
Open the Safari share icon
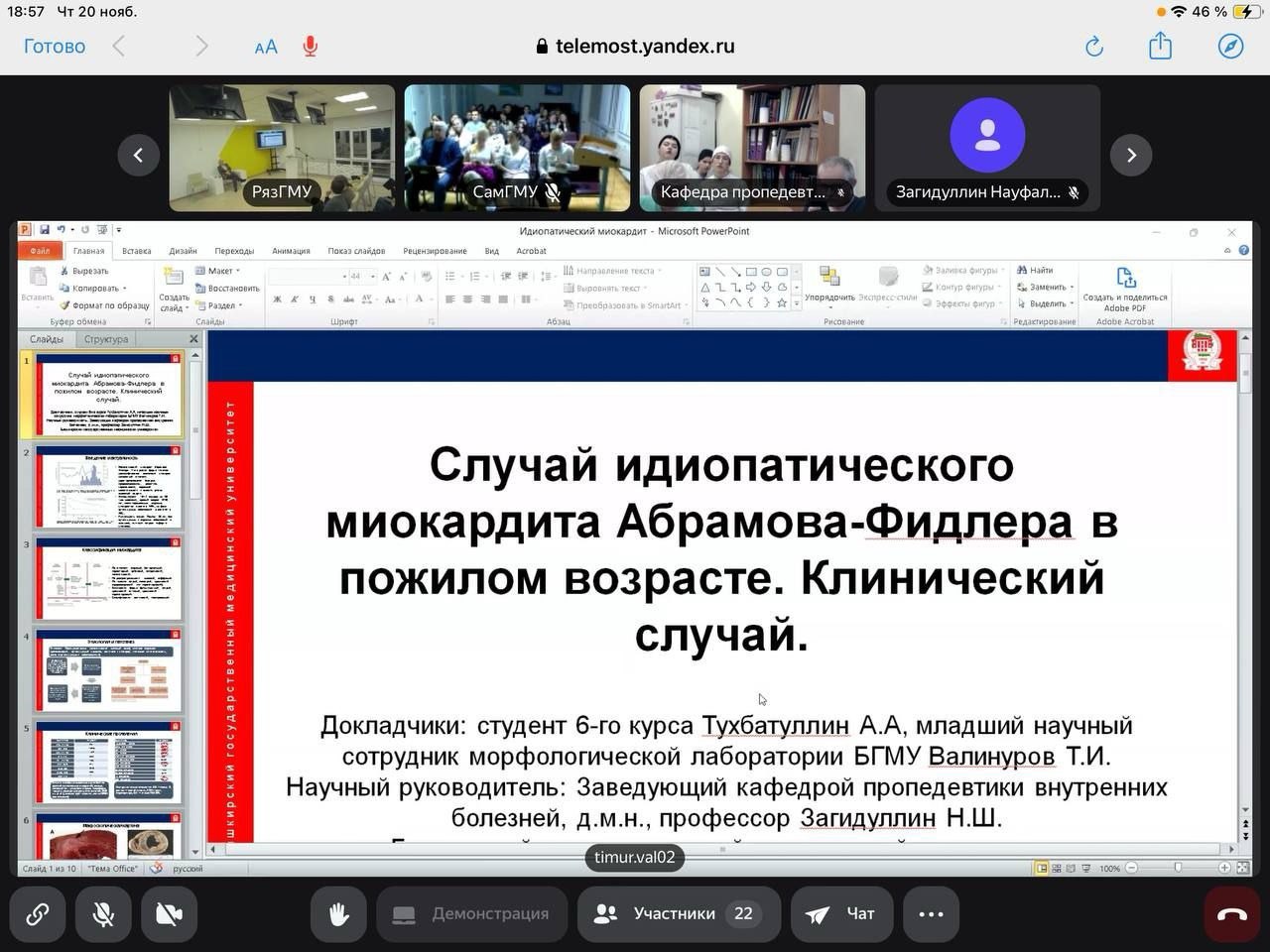pyautogui.click(x=1160, y=46)
